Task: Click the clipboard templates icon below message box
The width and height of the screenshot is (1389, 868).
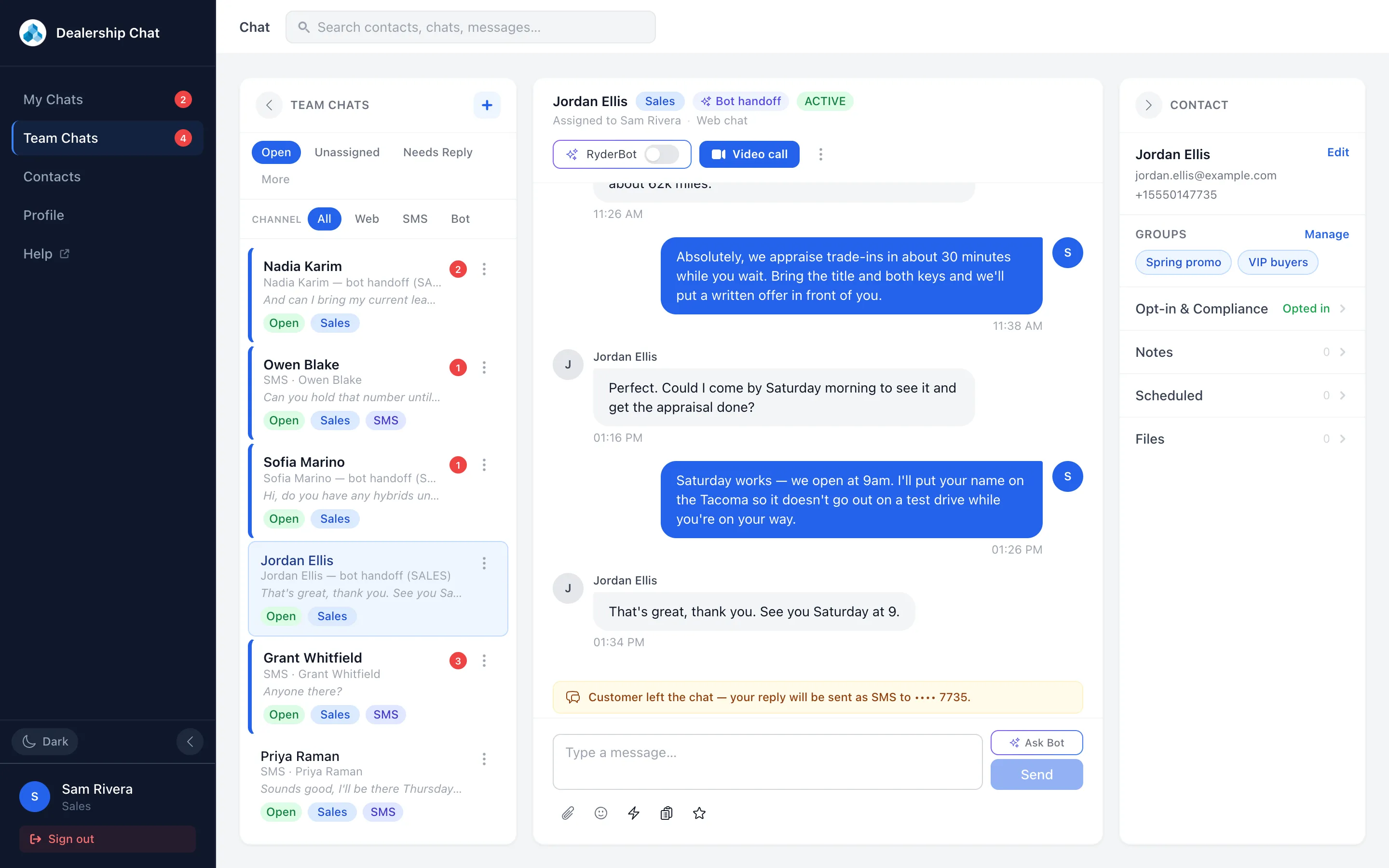Action: click(x=667, y=813)
